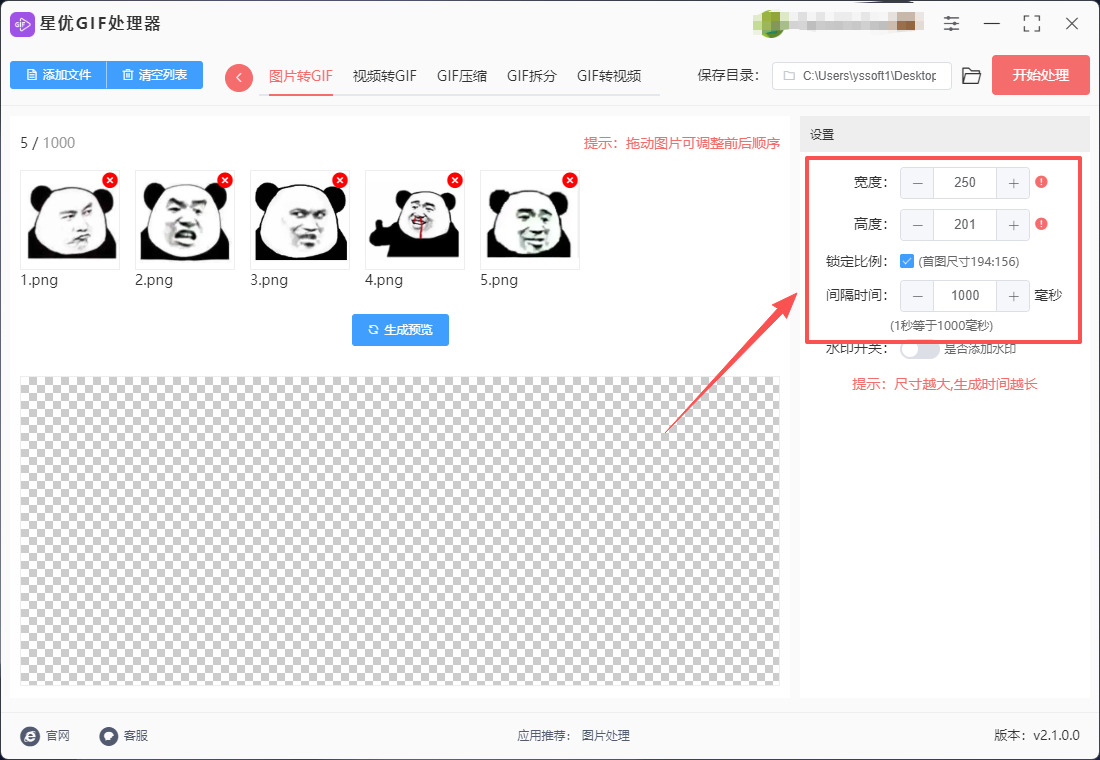Screen dimensions: 1100x760
Task: Increase width with plus button
Action: pos(1013,182)
